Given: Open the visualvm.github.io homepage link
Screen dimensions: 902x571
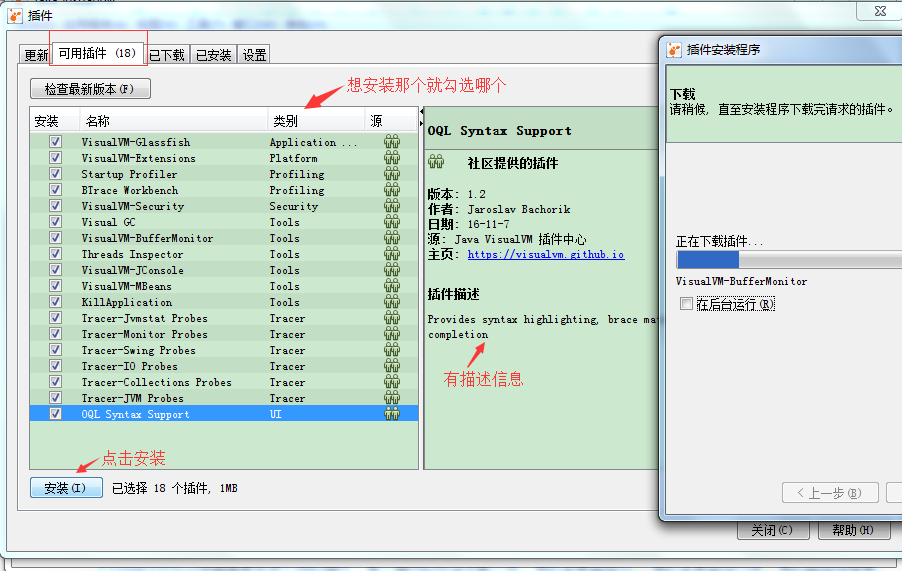Looking at the screenshot, I should [545, 254].
